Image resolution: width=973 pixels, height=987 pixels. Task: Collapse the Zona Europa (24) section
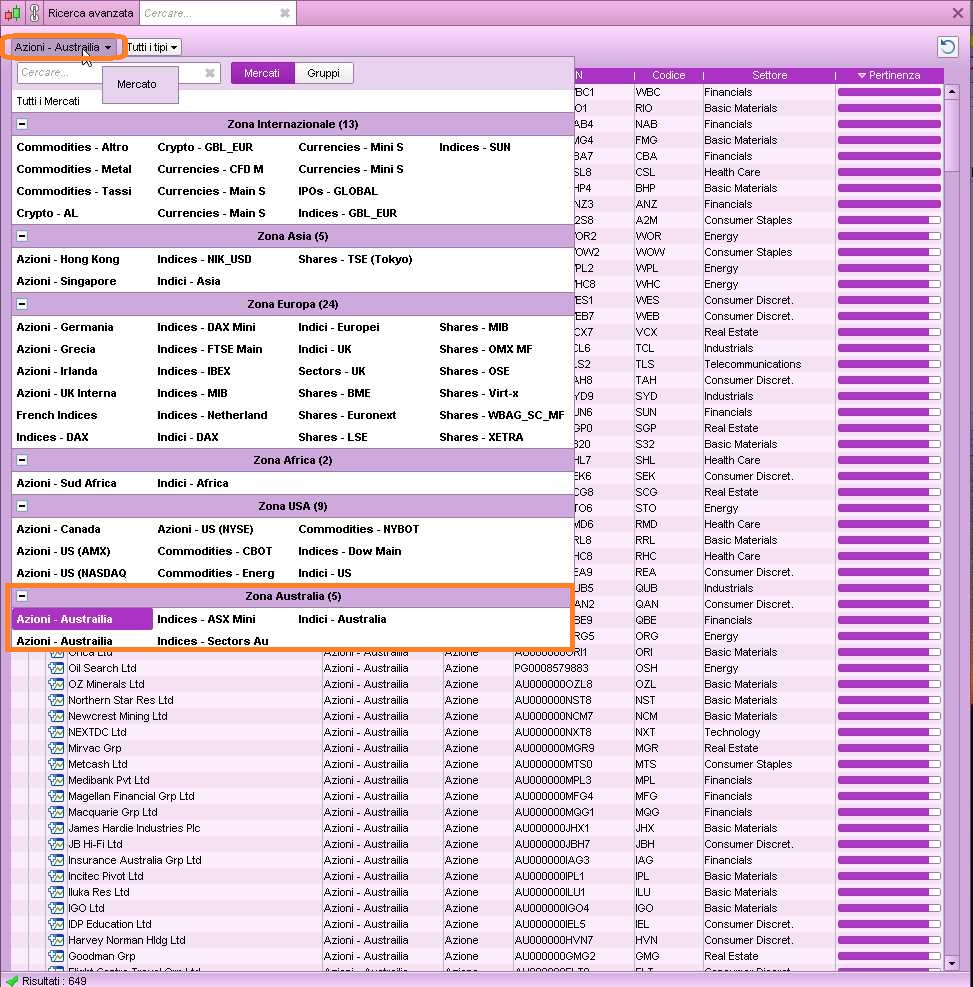(x=22, y=304)
